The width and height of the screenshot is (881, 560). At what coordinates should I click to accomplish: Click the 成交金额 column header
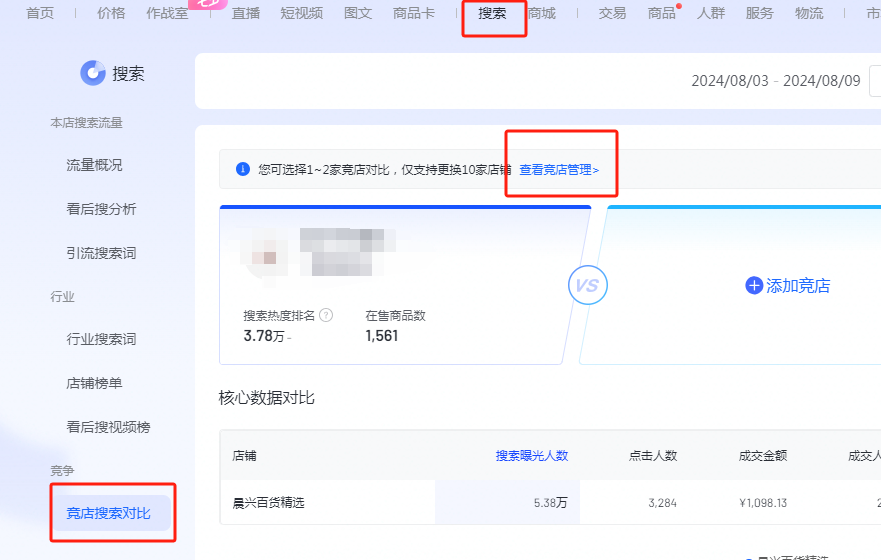[x=762, y=456]
